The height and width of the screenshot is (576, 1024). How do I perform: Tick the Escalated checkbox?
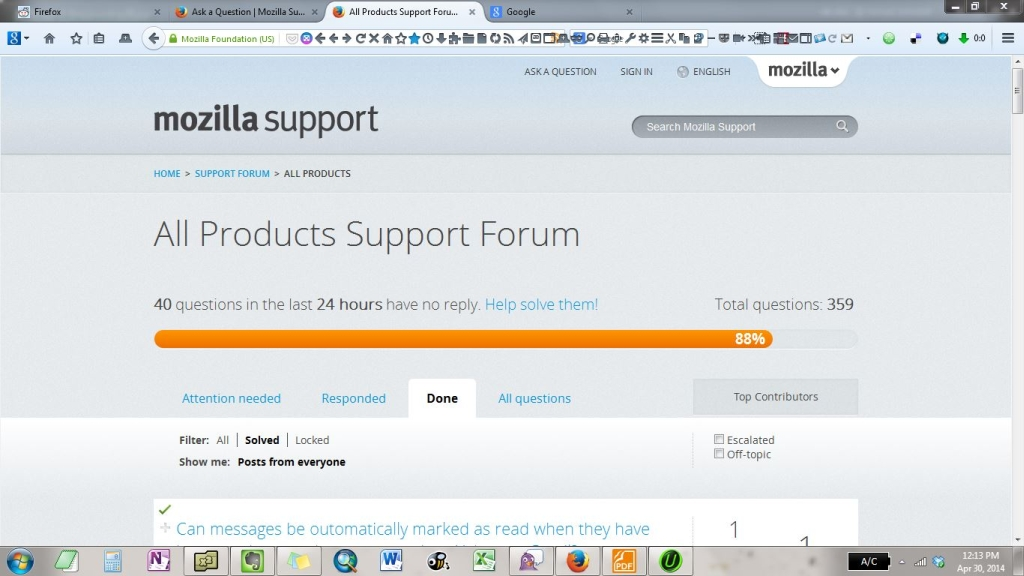719,439
